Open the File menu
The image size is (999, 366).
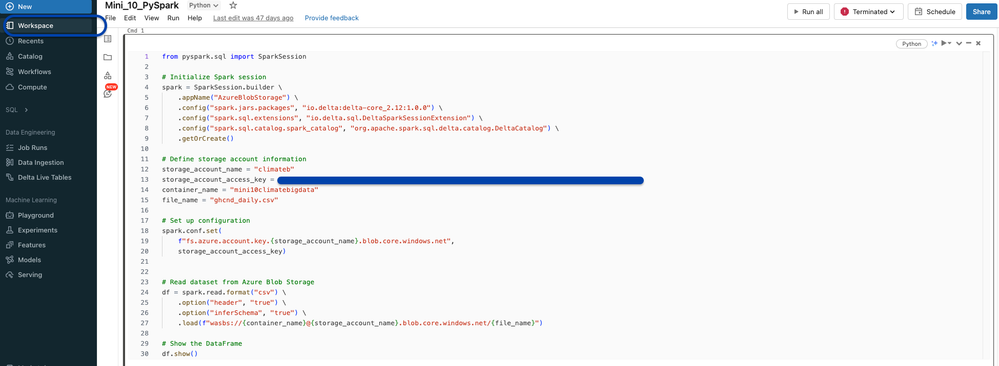110,18
